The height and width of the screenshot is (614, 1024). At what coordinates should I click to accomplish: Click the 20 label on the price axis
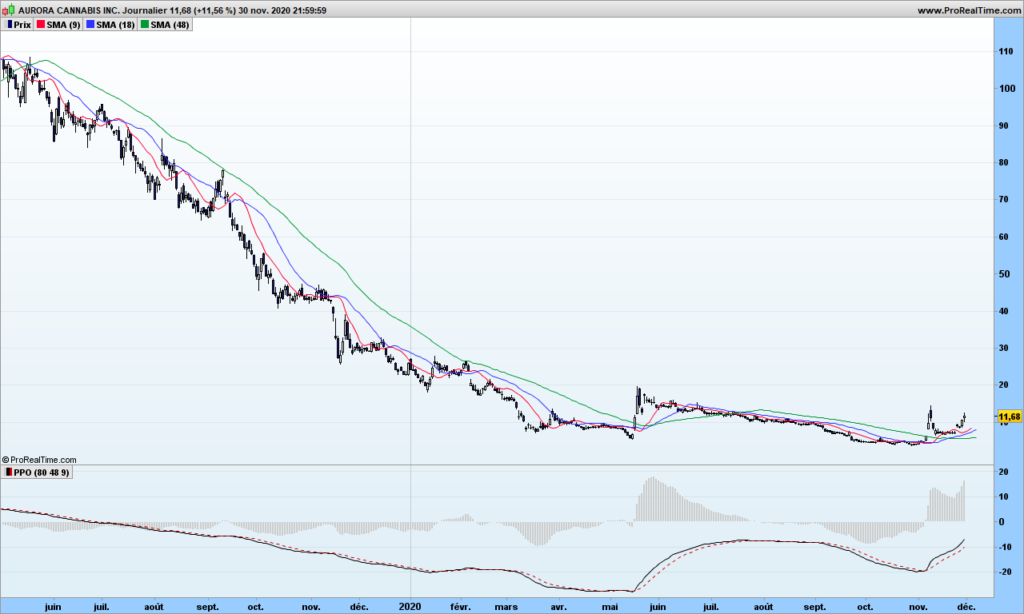click(1003, 385)
